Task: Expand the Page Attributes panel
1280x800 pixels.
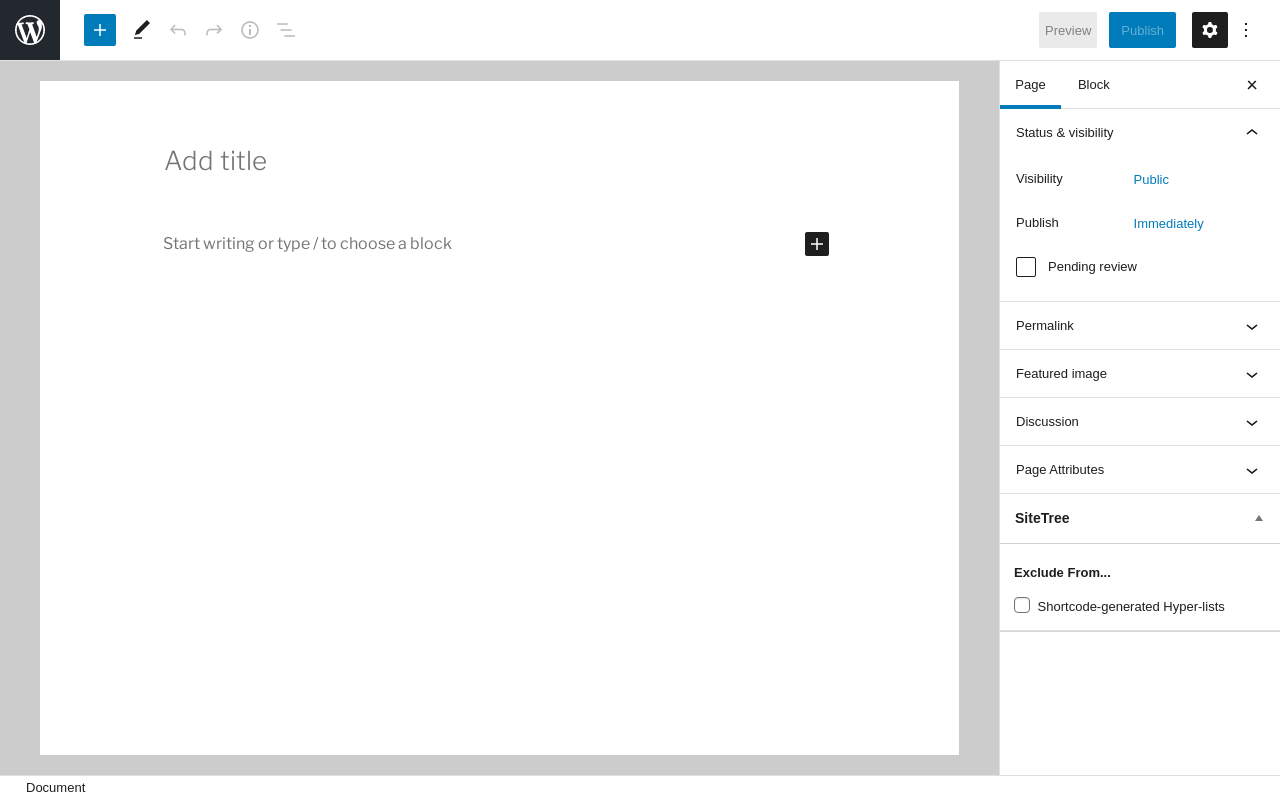Action: pos(1140,470)
